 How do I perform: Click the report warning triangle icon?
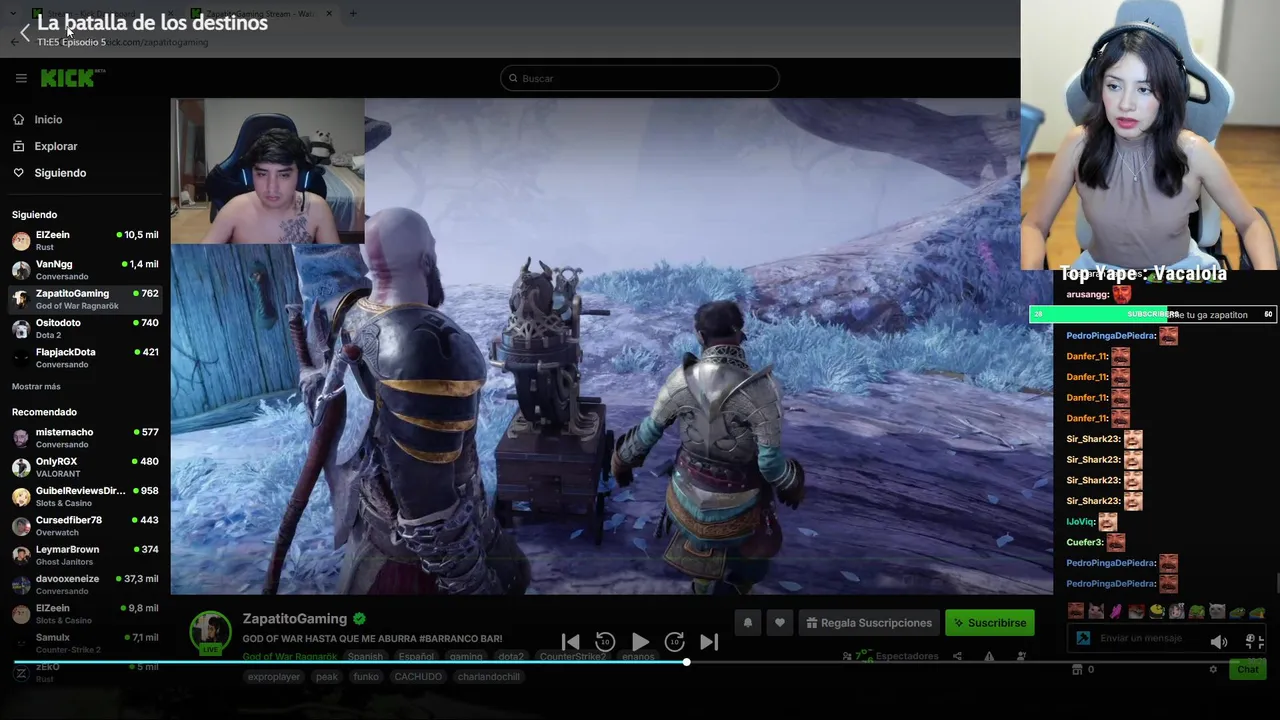point(989,657)
